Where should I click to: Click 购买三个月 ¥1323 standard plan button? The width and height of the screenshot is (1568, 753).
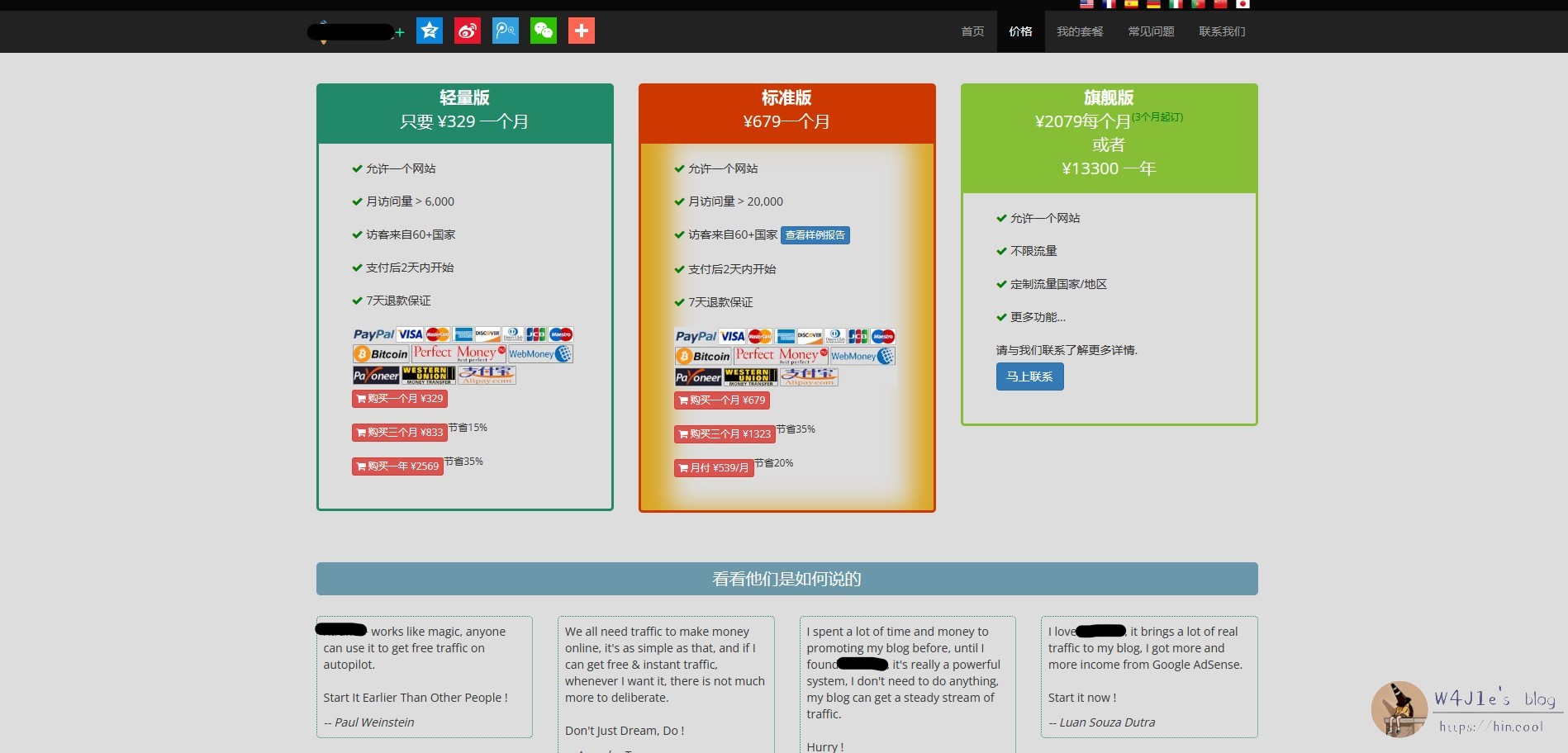724,434
